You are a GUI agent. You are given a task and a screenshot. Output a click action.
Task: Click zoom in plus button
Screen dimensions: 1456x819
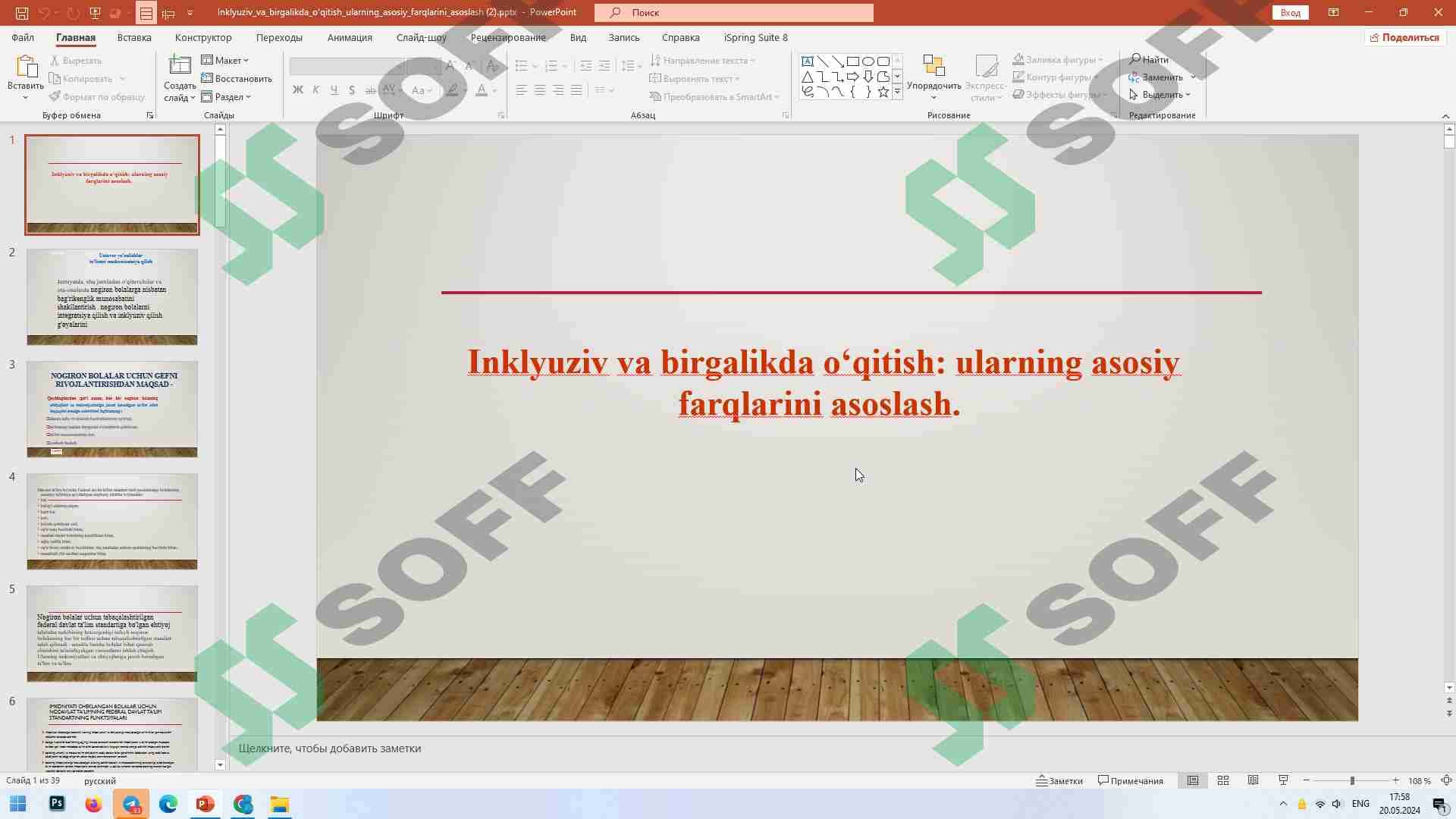point(1395,780)
